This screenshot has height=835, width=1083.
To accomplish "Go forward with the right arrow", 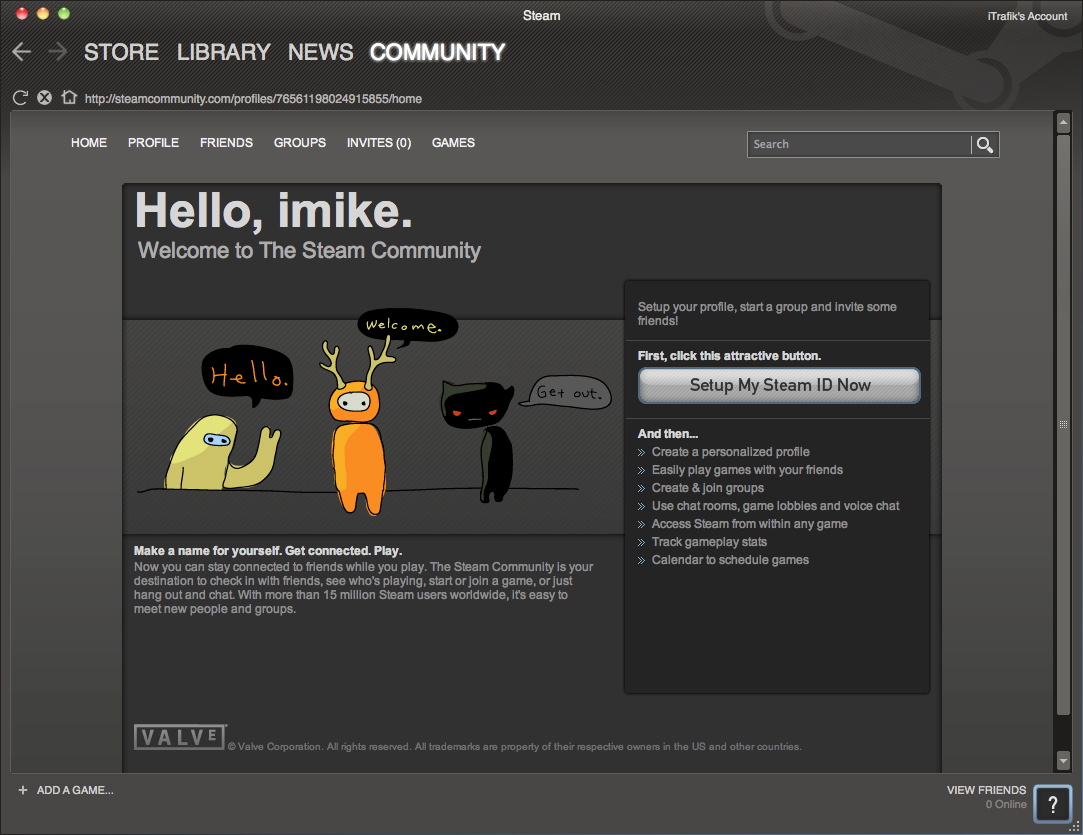I will [57, 52].
